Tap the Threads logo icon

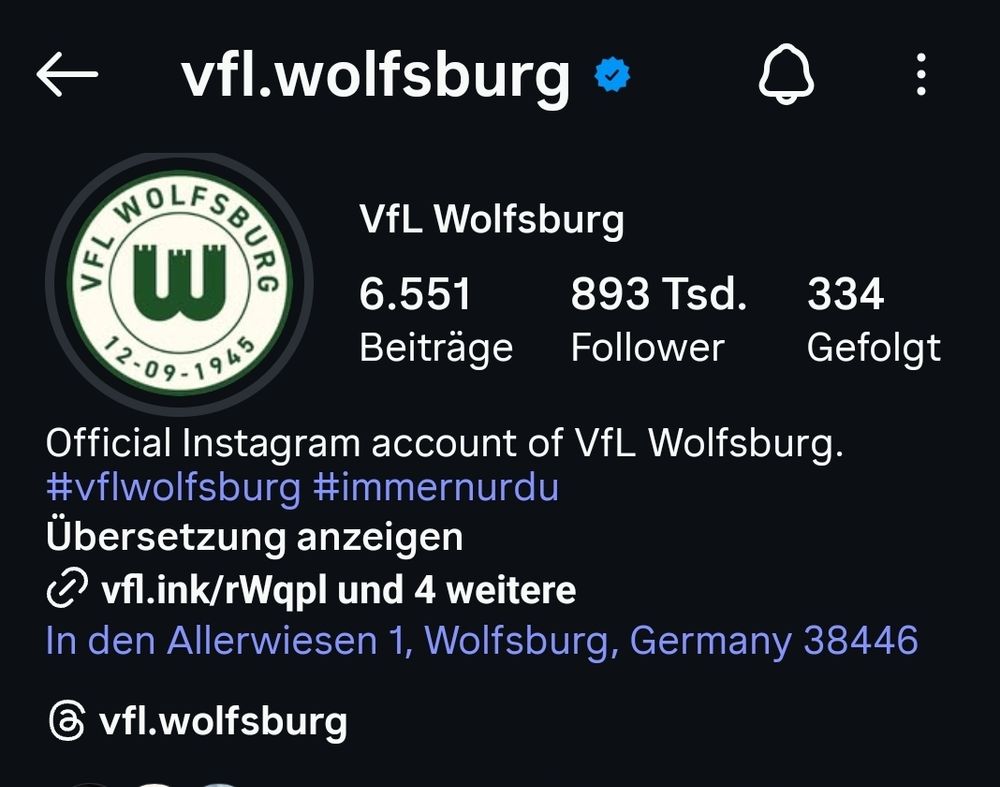tap(67, 721)
